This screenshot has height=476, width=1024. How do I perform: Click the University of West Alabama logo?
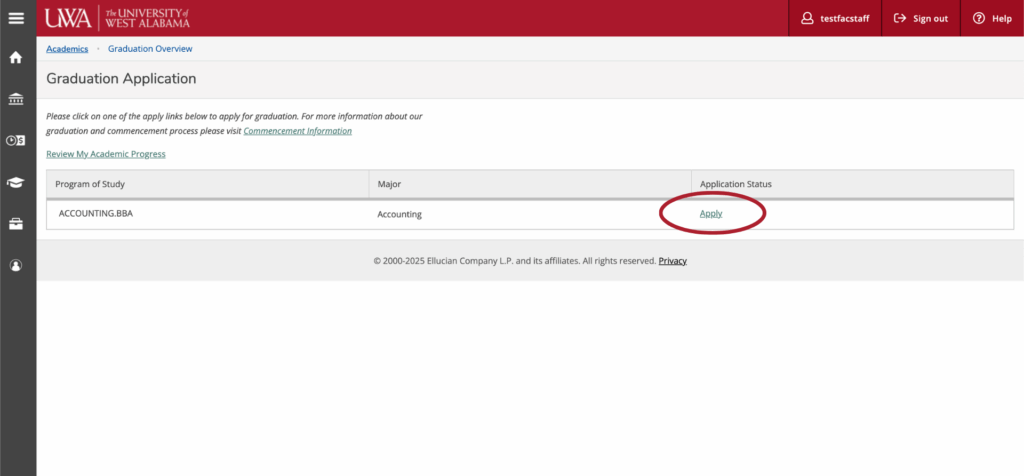(117, 18)
